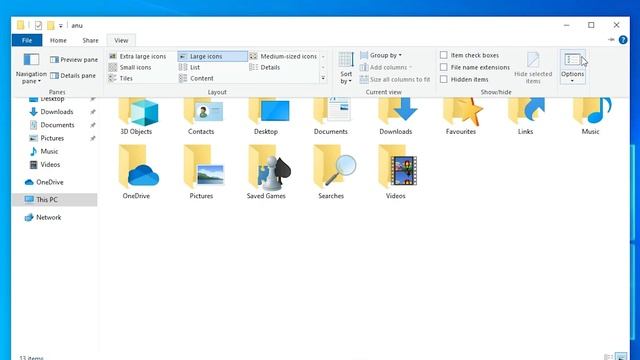Screen dimensions: 640x360
Task: Minimize the ribbon using the pin arrow
Action: click(611, 40)
